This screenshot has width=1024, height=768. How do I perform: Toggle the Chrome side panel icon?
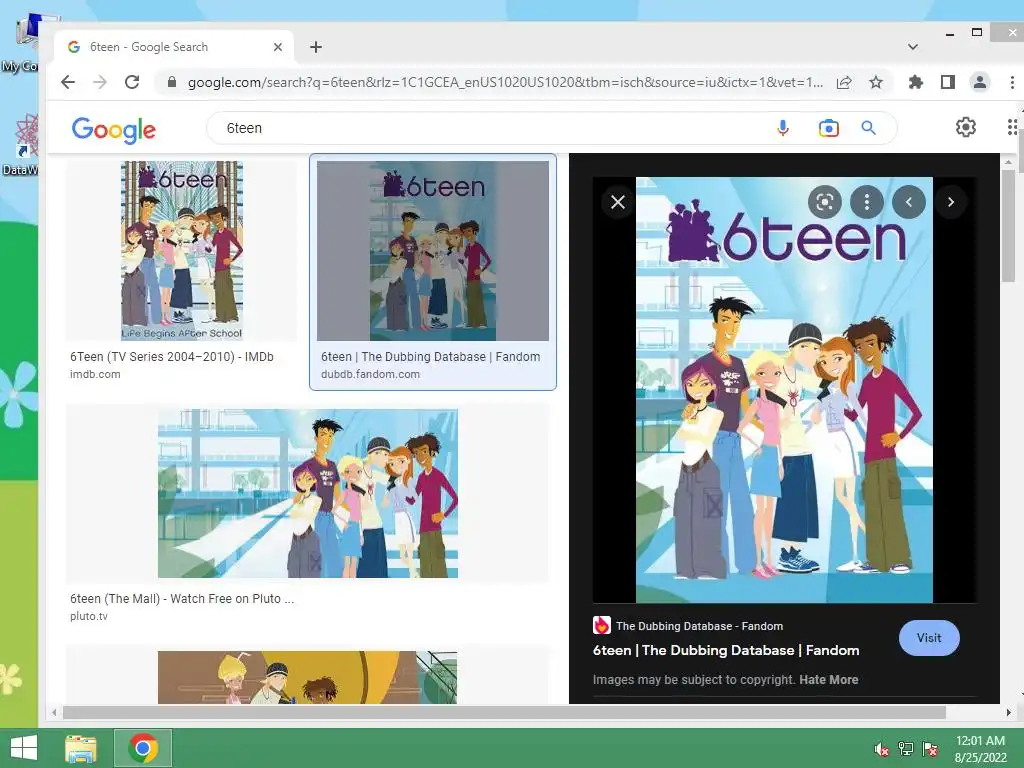tap(948, 82)
